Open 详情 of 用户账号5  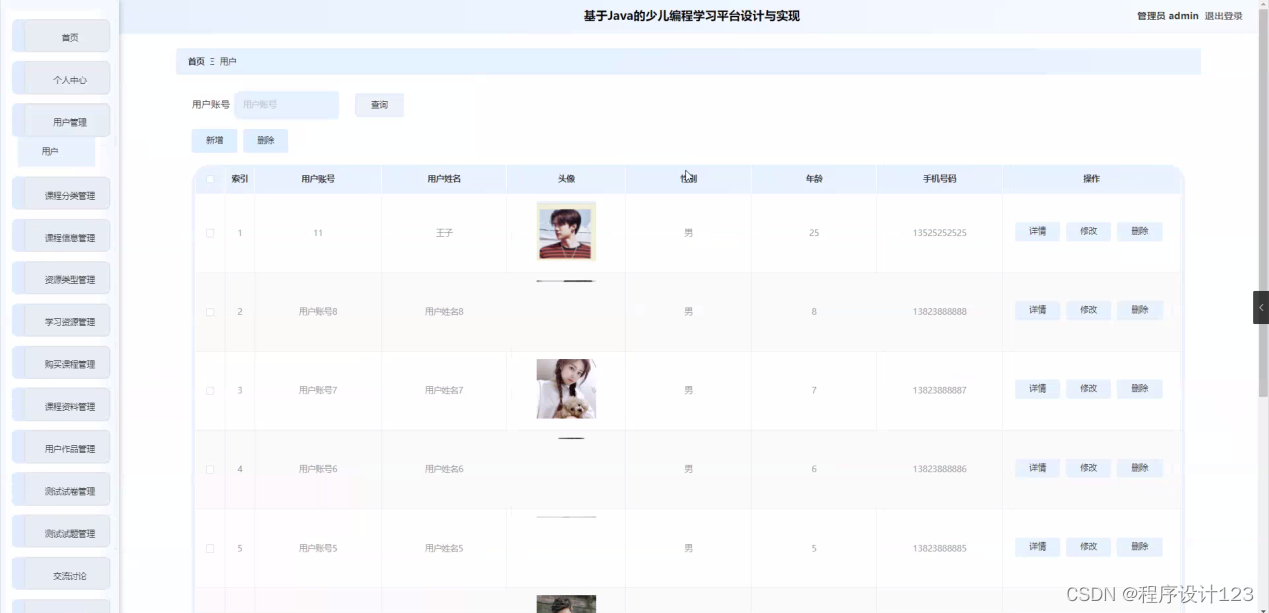[1037, 547]
